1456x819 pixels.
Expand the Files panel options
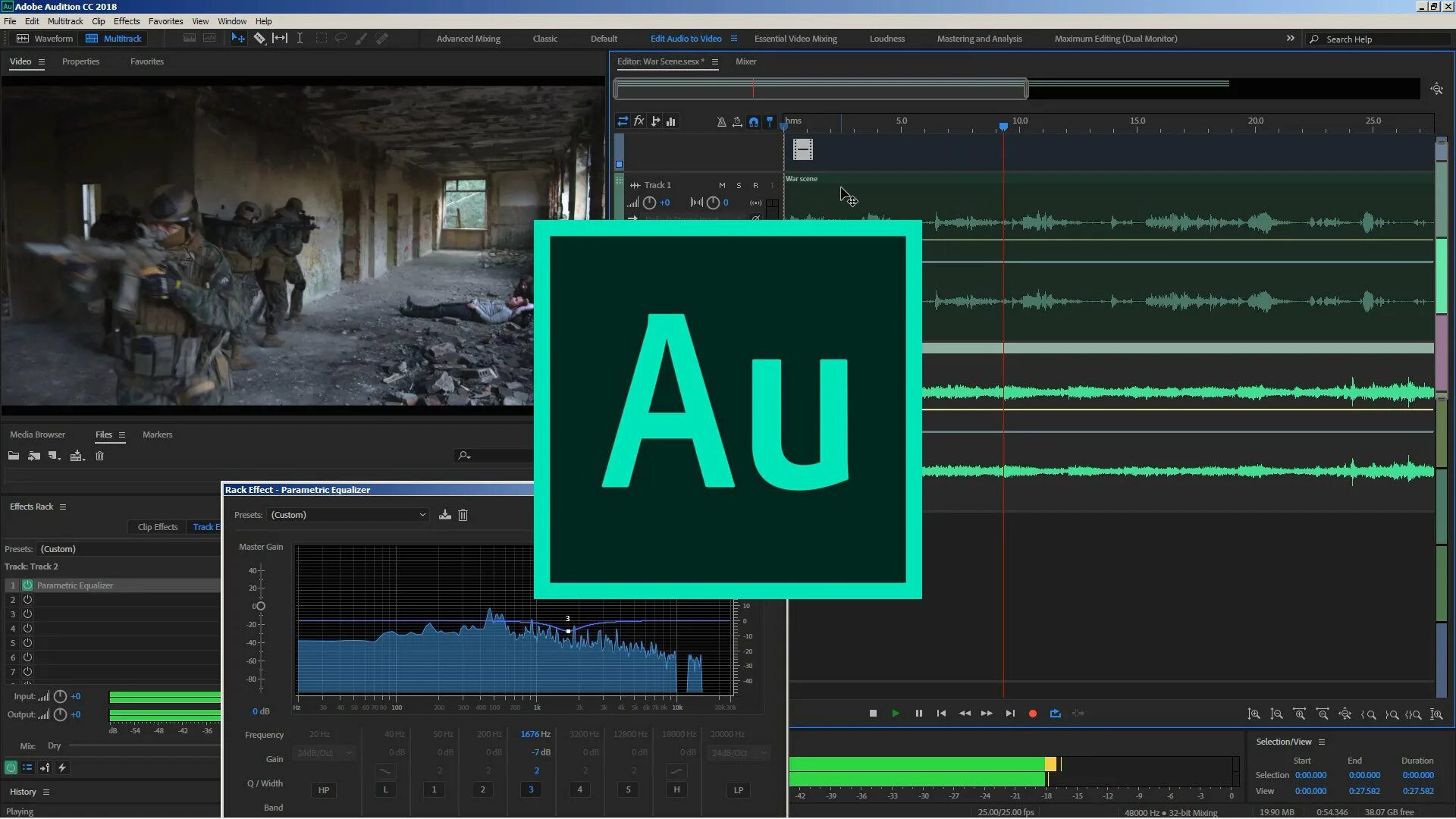(x=121, y=434)
